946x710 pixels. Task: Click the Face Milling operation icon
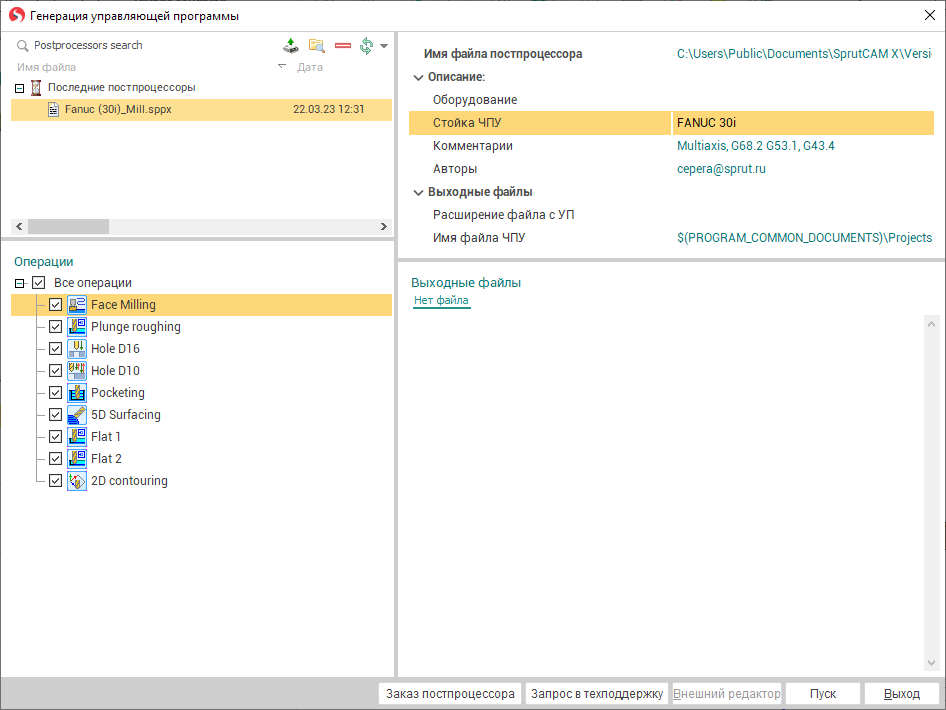pos(77,305)
